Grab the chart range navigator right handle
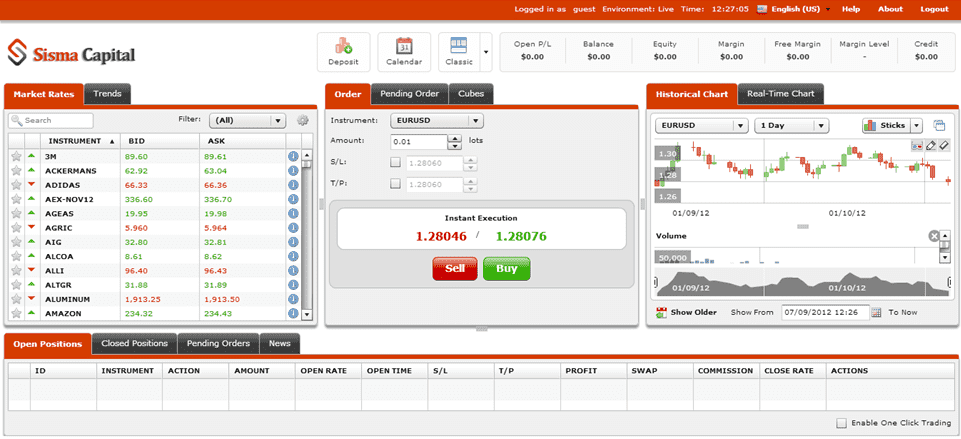Image resolution: width=961 pixels, height=439 pixels. [x=949, y=283]
